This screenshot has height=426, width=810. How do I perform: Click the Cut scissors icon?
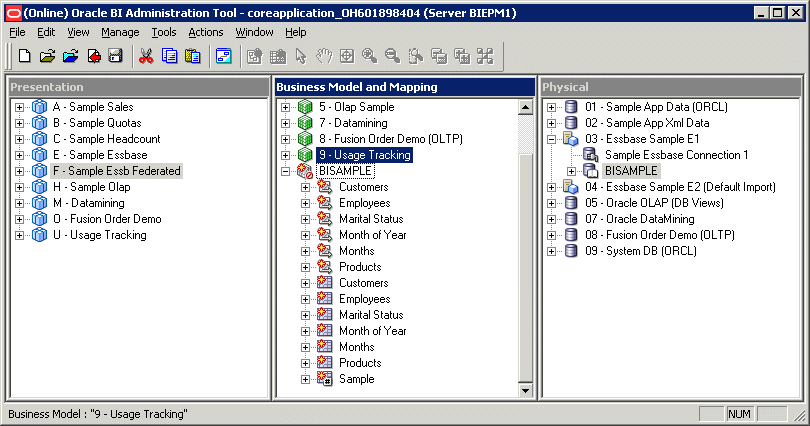pyautogui.click(x=146, y=56)
